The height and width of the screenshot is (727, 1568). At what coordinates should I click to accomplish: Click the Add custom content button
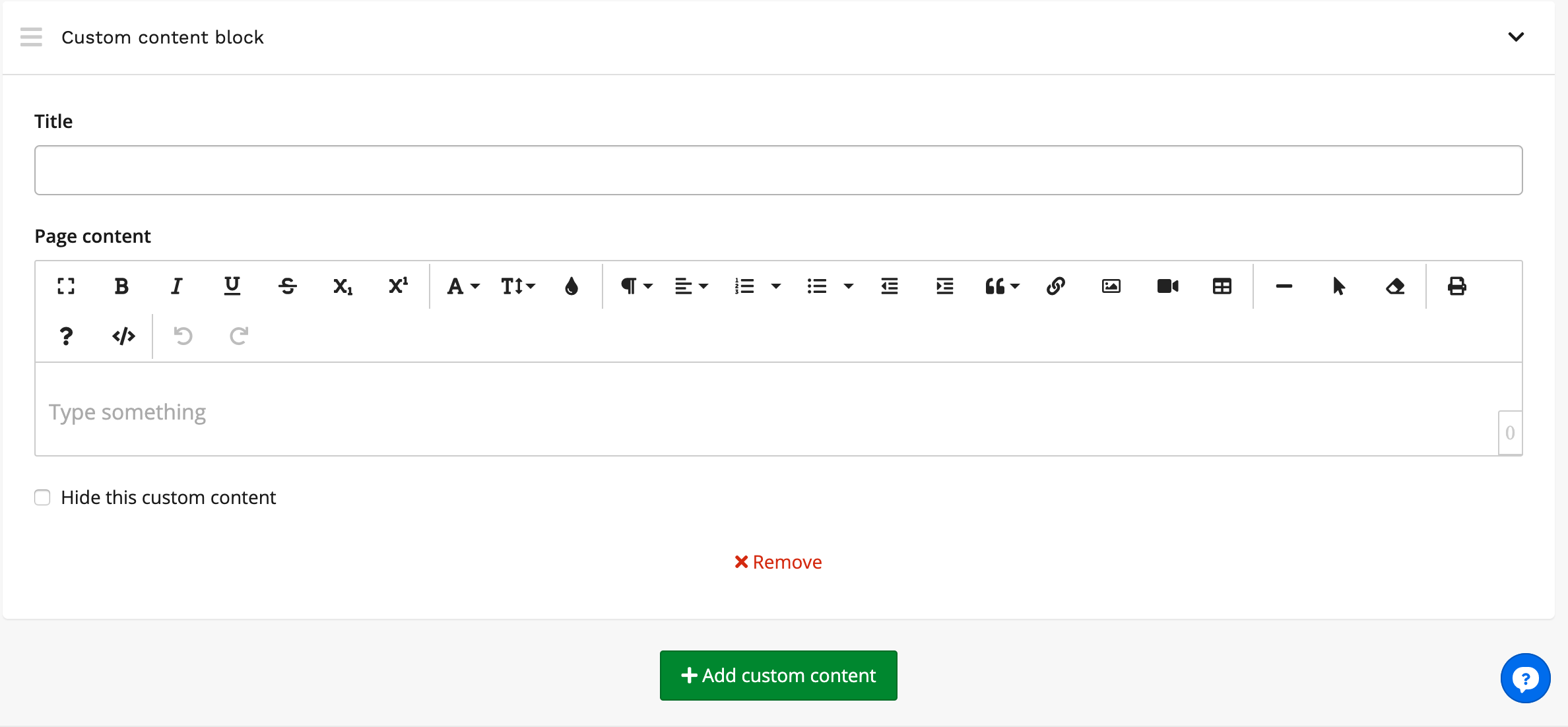(x=779, y=676)
